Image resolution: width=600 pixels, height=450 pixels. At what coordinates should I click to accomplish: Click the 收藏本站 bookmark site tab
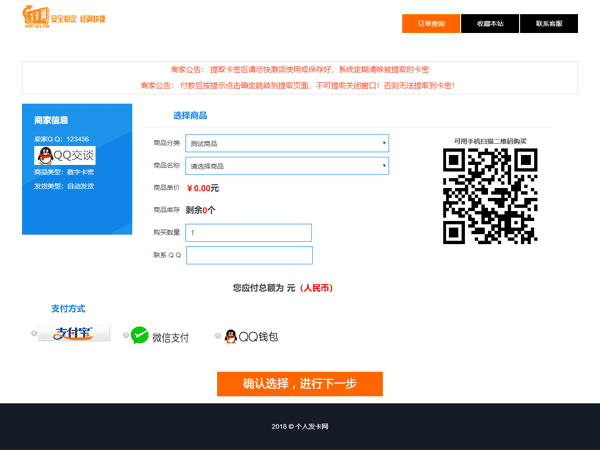pos(490,23)
